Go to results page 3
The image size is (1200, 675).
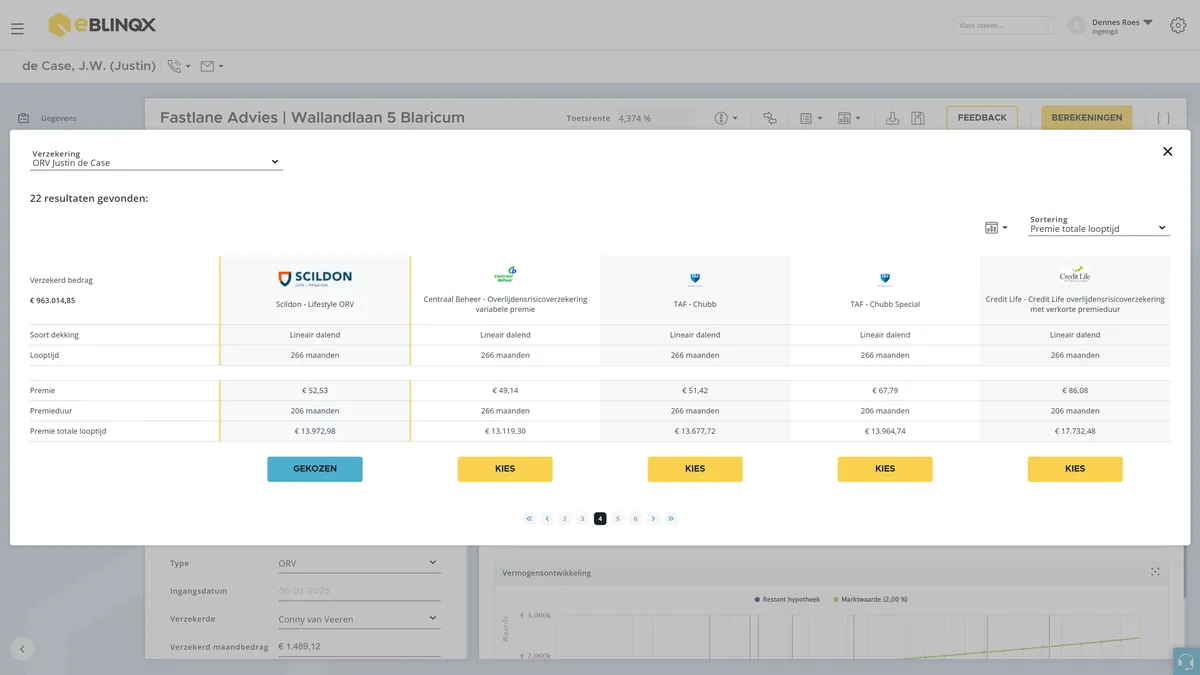pyautogui.click(x=582, y=518)
